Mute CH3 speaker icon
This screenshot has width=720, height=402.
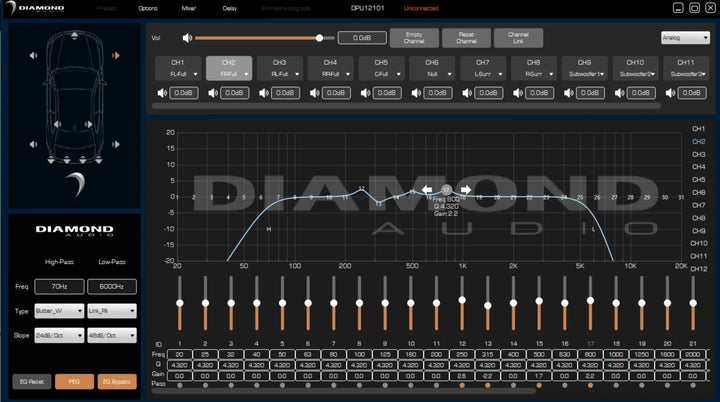[x=264, y=93]
